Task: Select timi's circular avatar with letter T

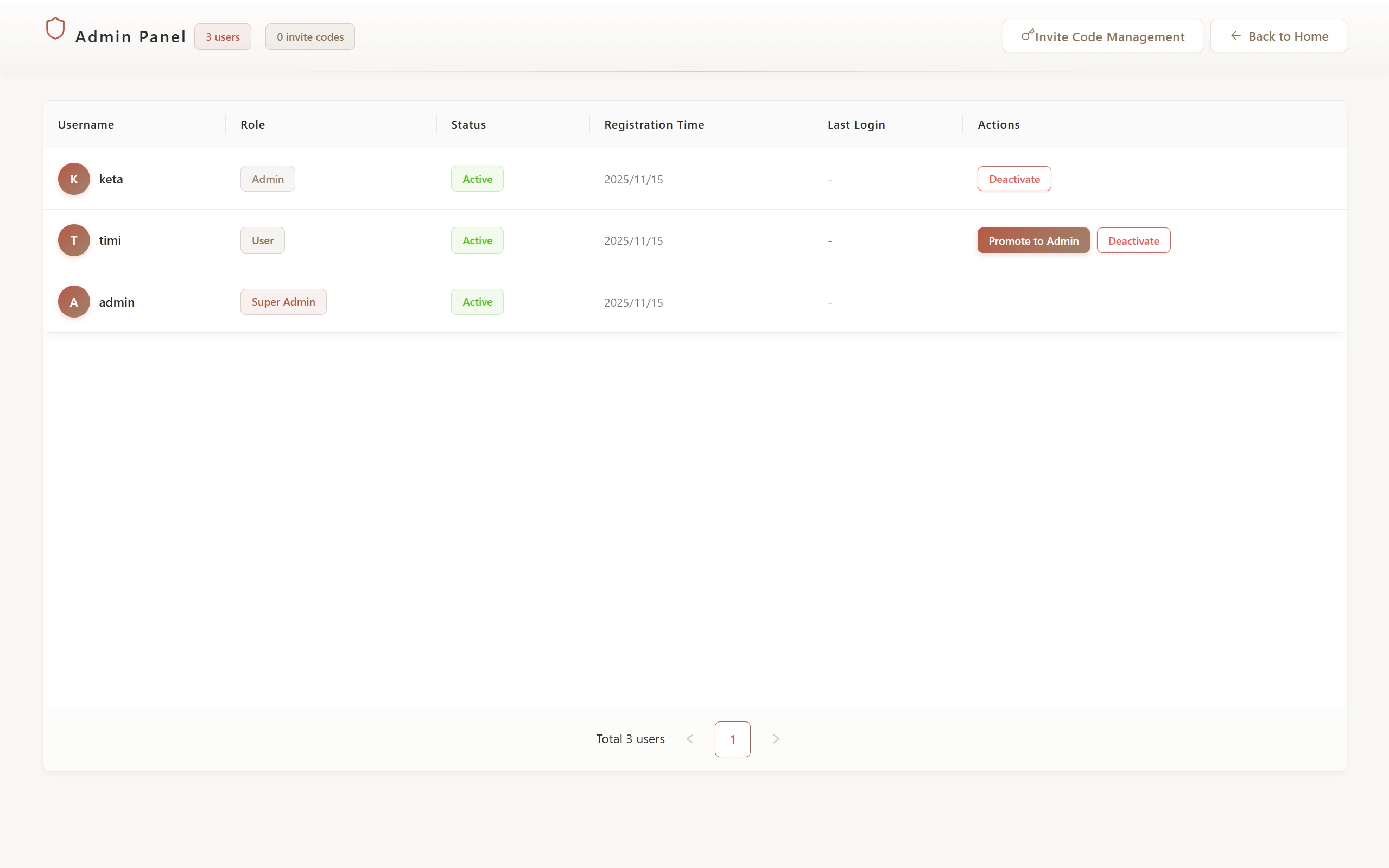Action: click(x=73, y=240)
